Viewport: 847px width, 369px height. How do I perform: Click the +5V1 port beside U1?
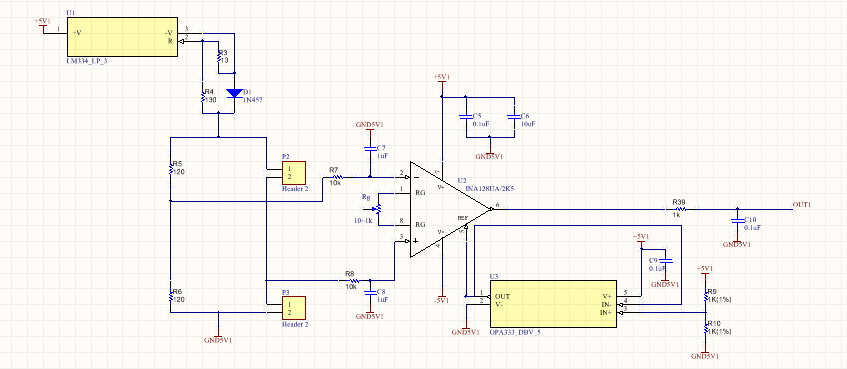coord(43,25)
